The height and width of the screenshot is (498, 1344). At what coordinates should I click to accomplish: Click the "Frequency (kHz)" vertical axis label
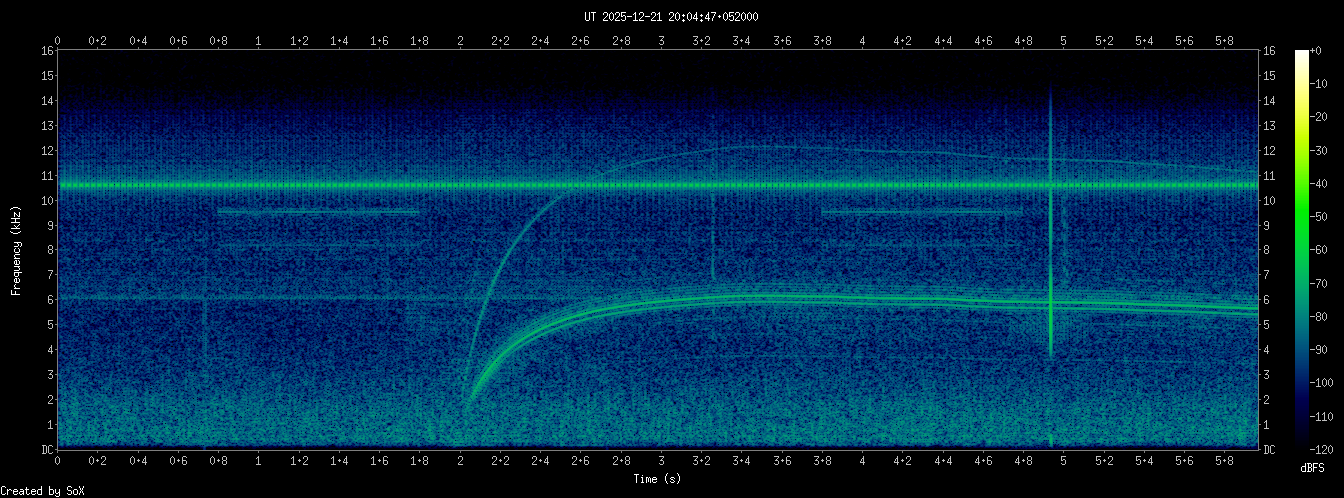pos(16,249)
